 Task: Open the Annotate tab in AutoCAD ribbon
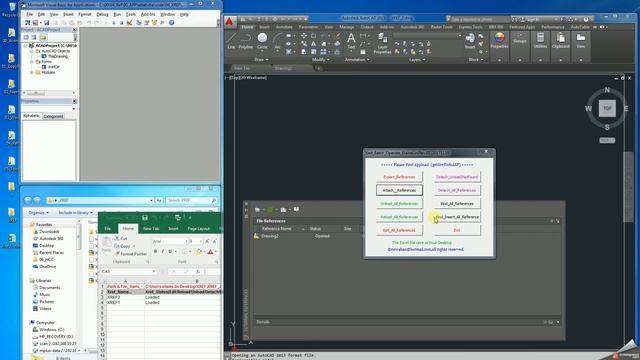tap(284, 27)
